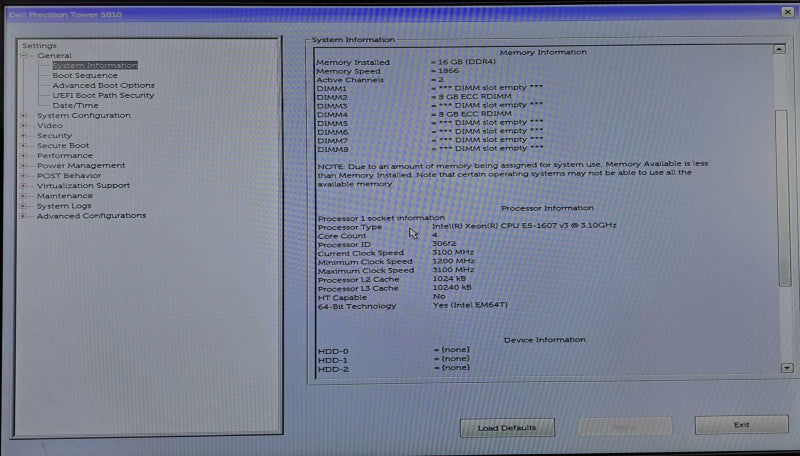Select the System Configuration label

click(x=84, y=115)
